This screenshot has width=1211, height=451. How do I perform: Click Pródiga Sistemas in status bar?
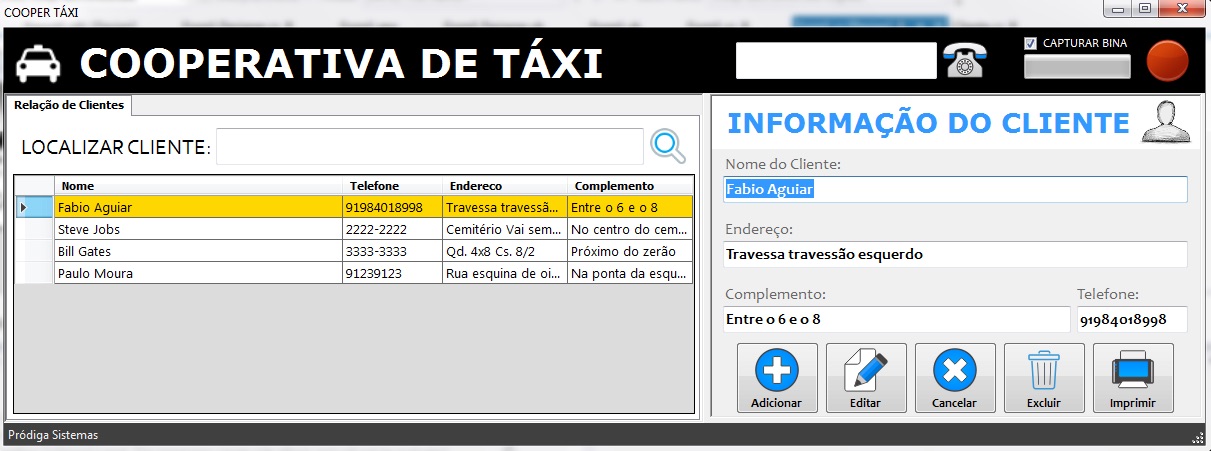click(53, 435)
